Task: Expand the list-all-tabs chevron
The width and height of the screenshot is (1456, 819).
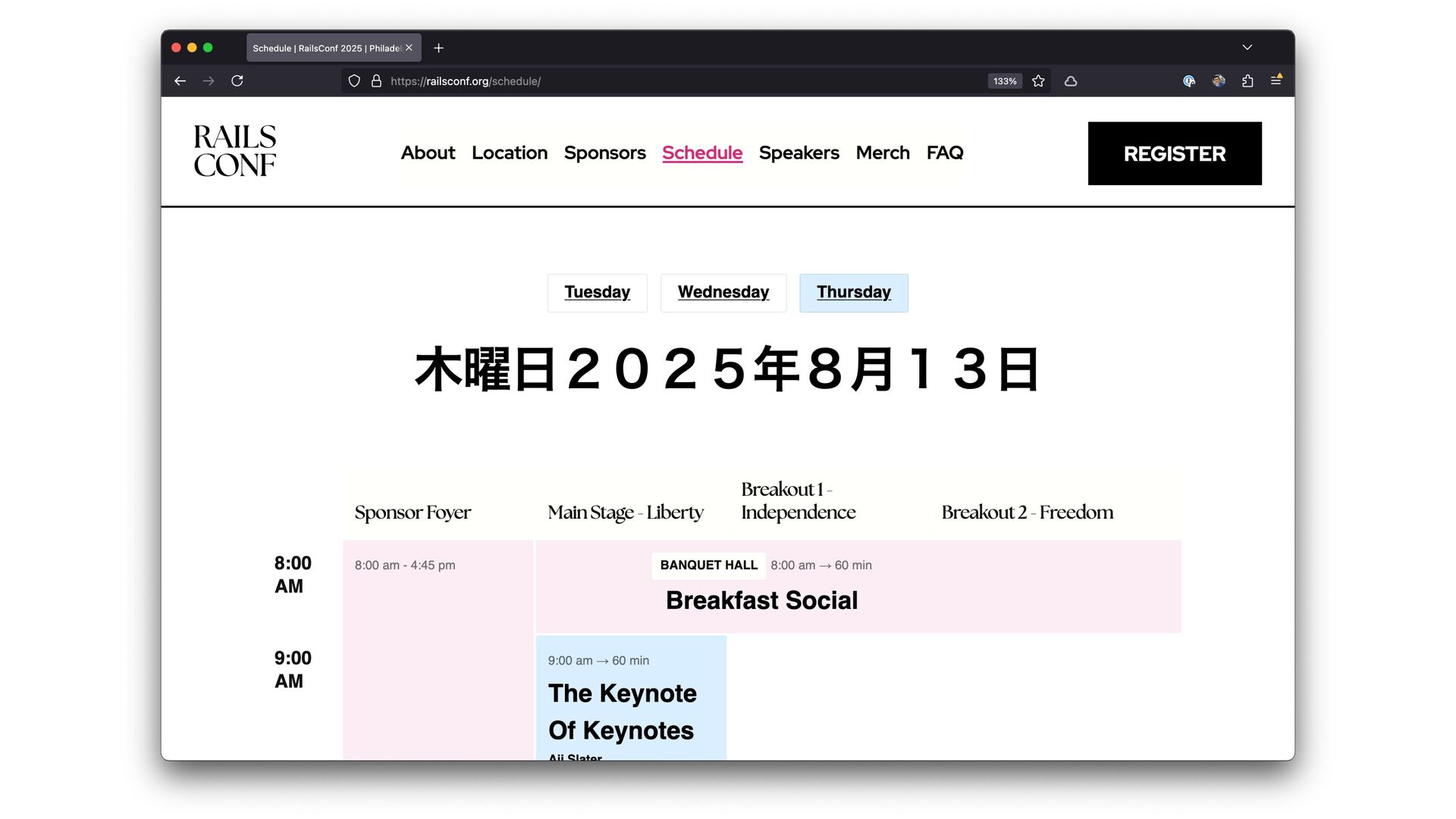Action: 1247,48
